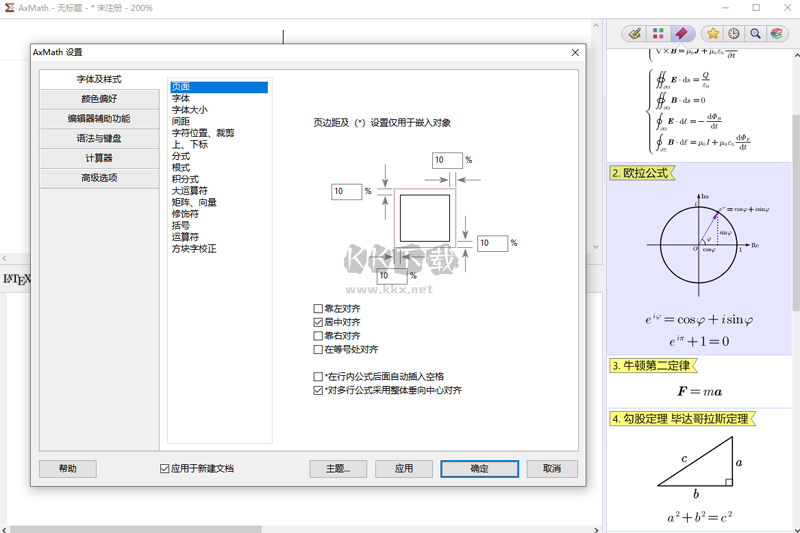
Task: Close the AxMath settings dialog
Action: click(575, 52)
